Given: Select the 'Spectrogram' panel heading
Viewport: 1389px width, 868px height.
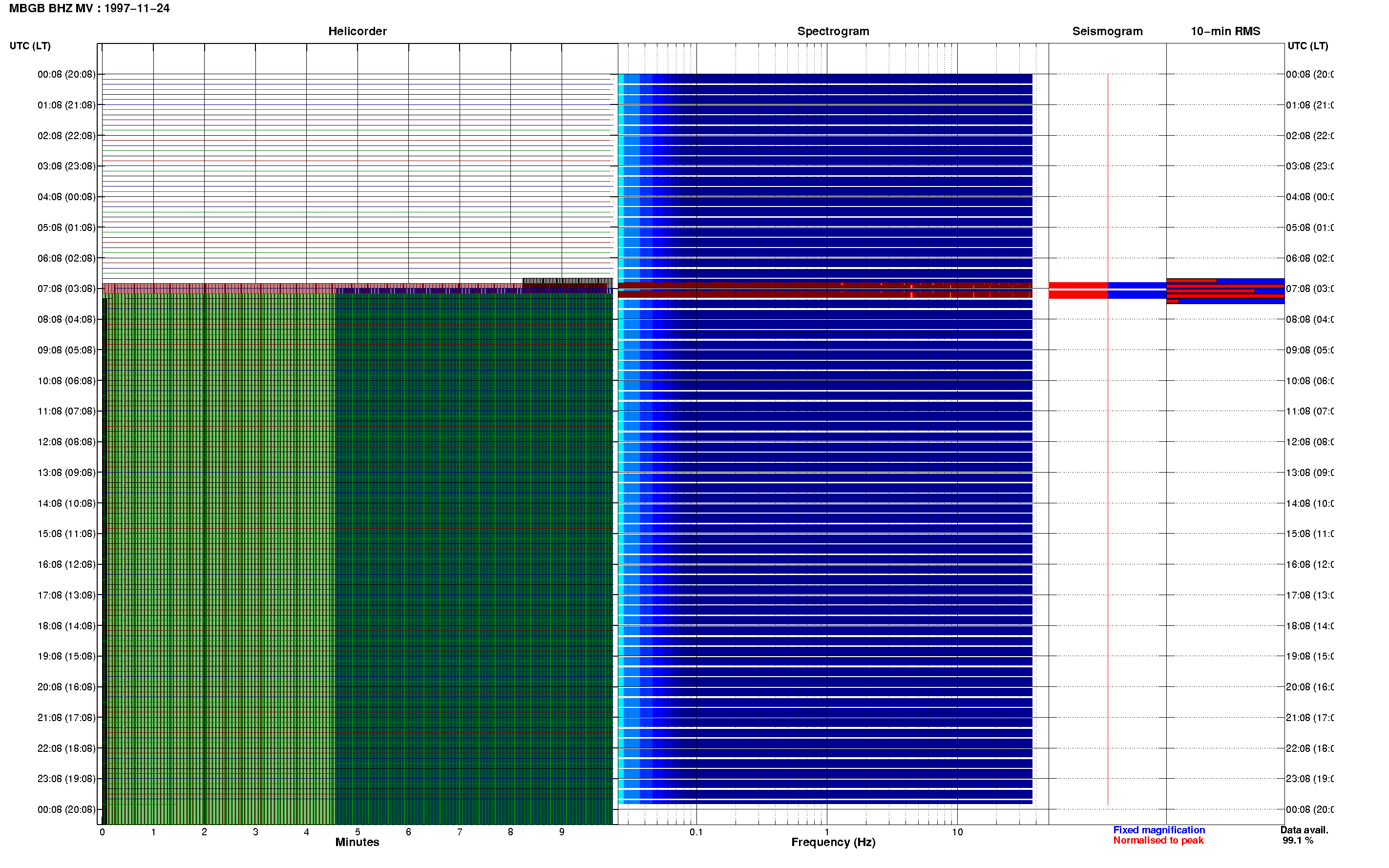Looking at the screenshot, I should [833, 31].
